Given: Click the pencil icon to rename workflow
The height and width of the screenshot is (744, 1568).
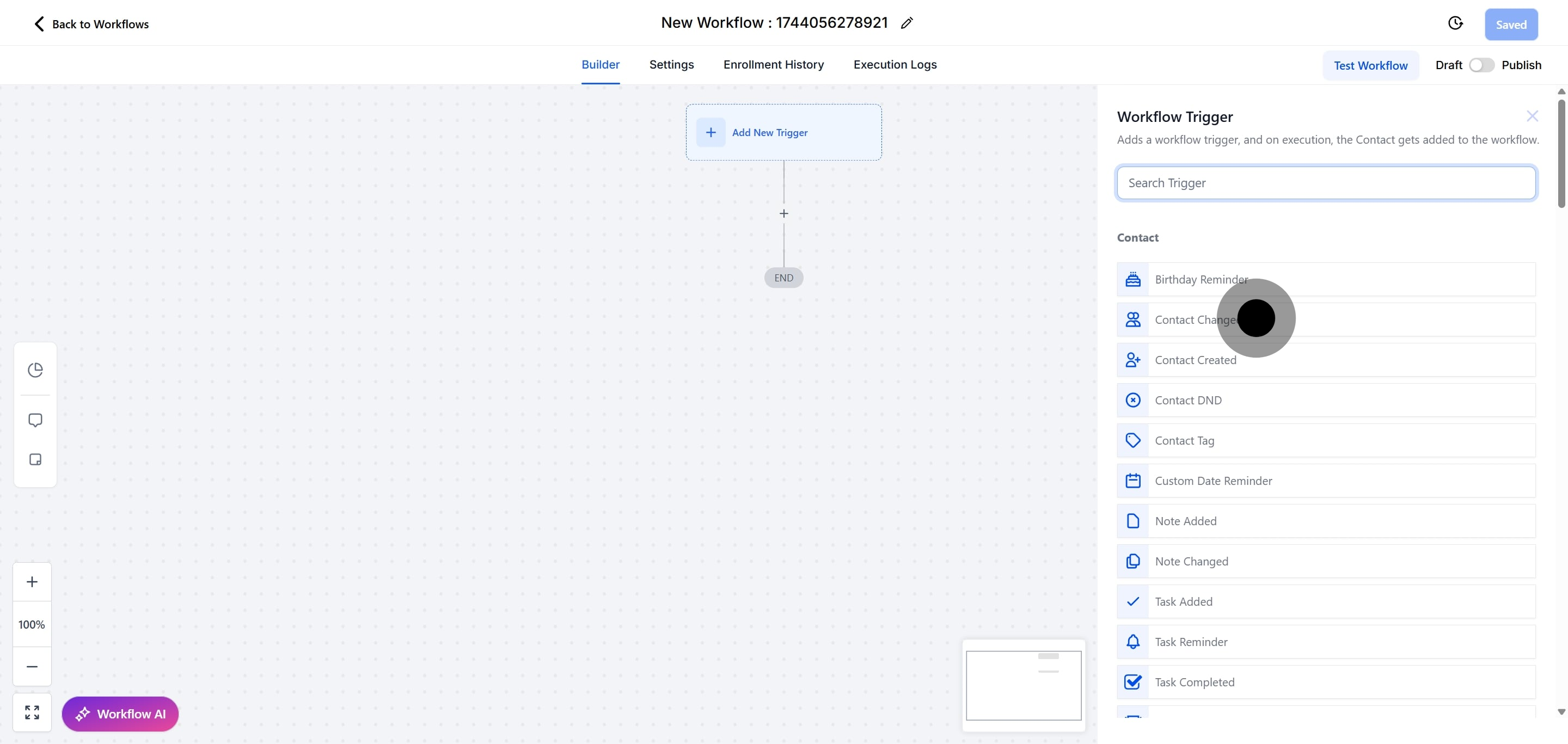Looking at the screenshot, I should pos(907,23).
